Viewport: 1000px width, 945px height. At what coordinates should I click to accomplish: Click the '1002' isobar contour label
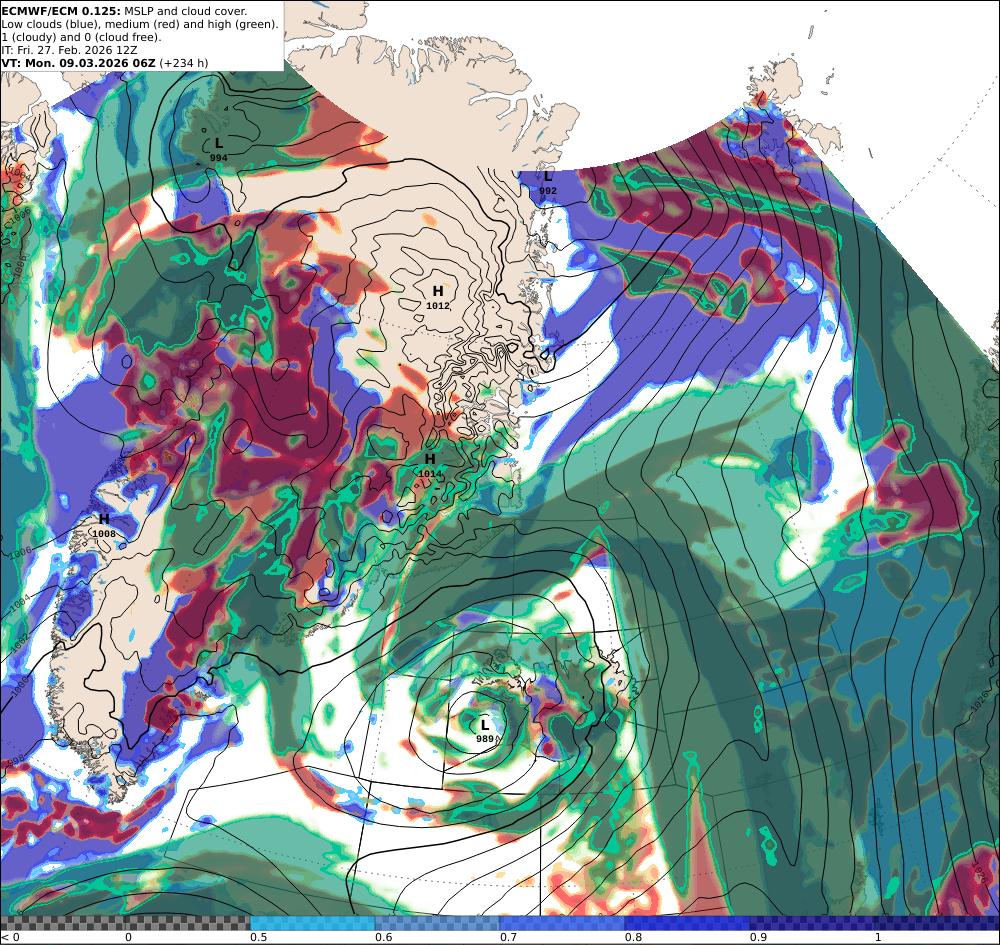coord(19,641)
